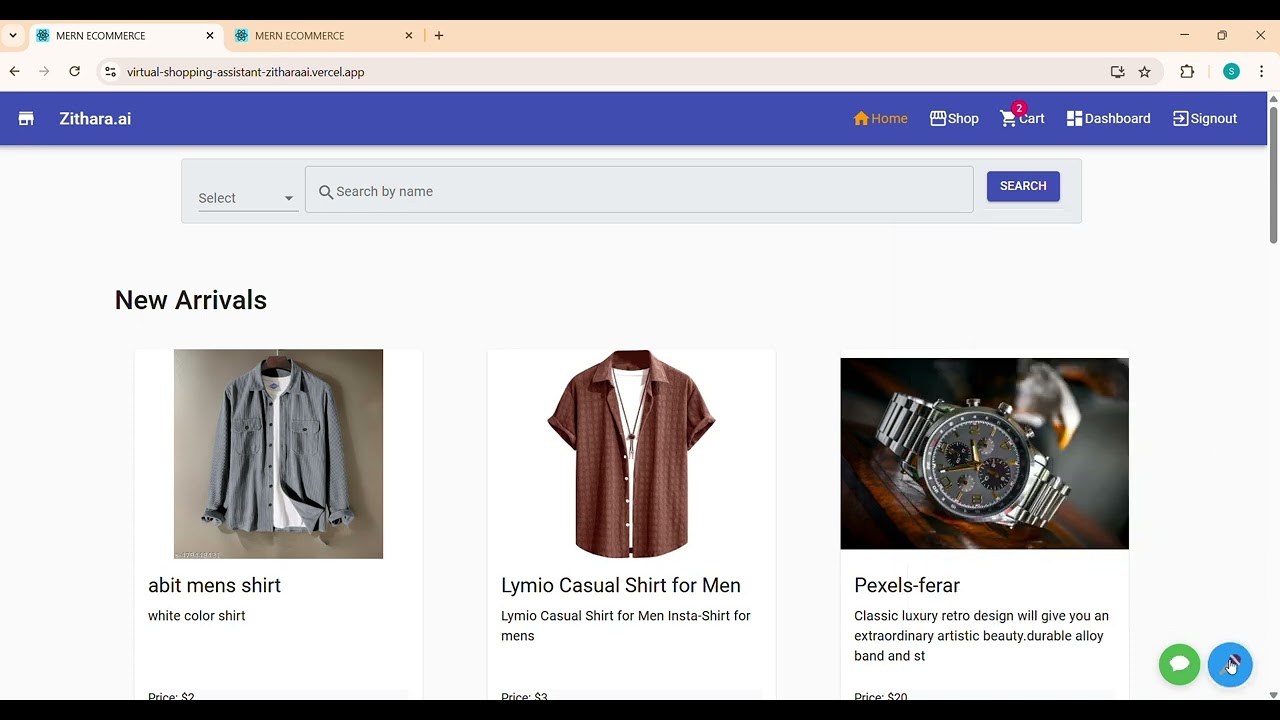
Task: Open the abit mens shirt image
Action: point(278,454)
